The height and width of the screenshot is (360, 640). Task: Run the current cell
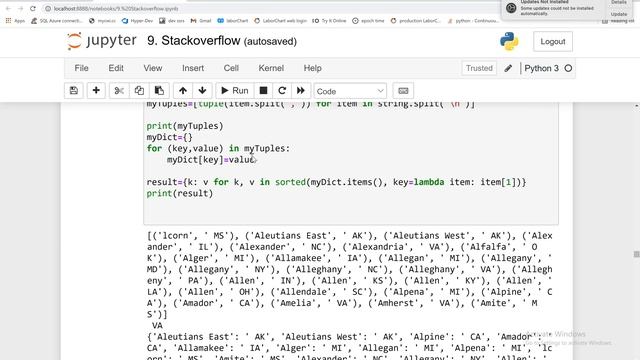click(x=235, y=91)
